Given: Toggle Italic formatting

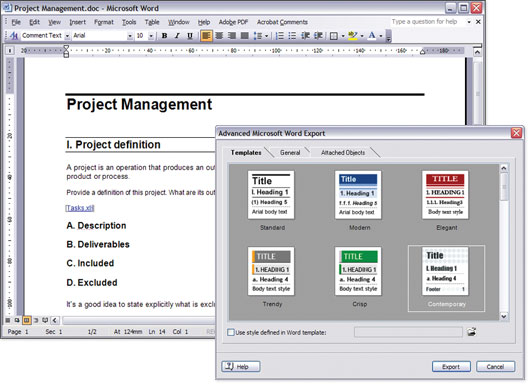Looking at the screenshot, I should [x=177, y=35].
